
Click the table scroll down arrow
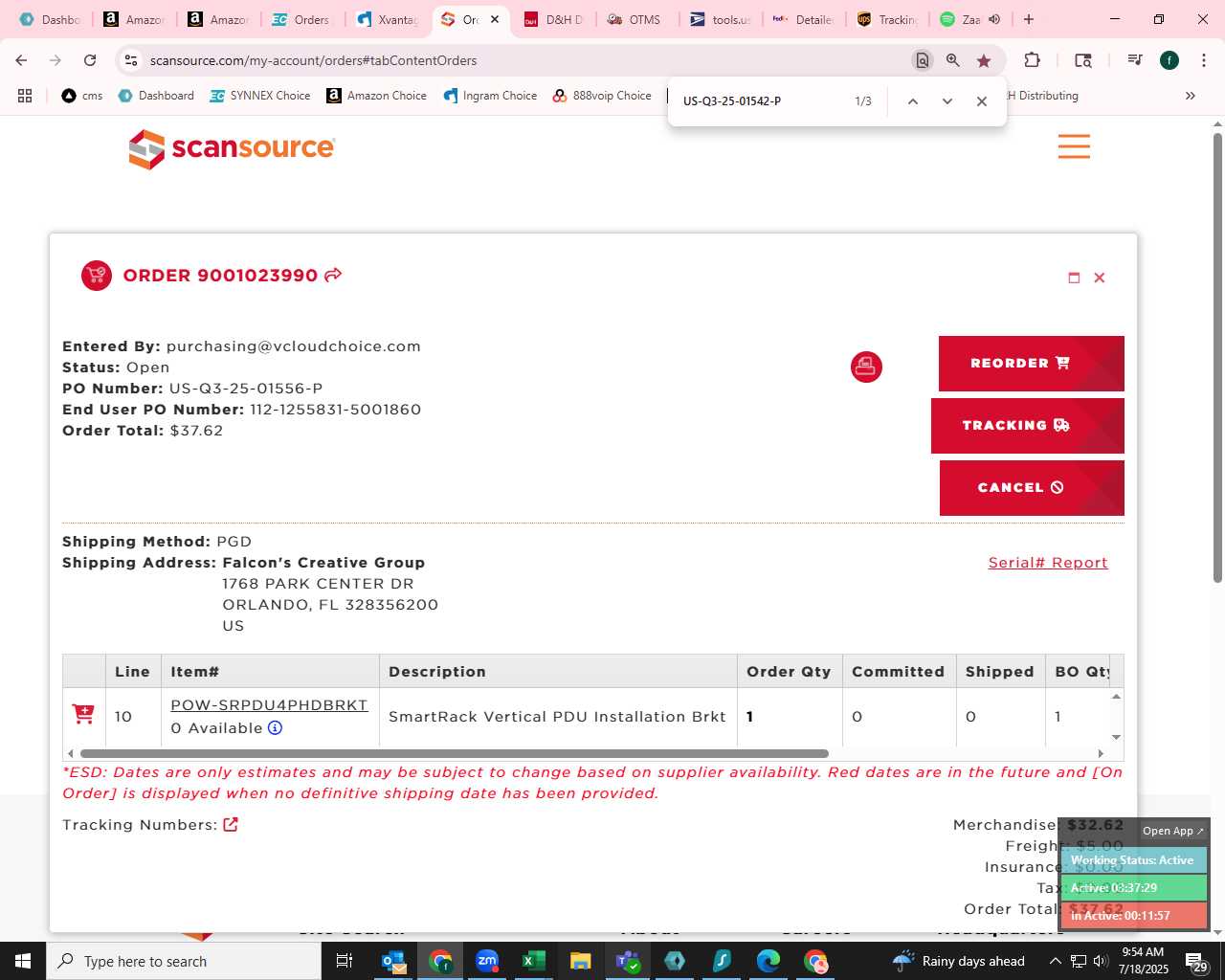[x=1116, y=737]
